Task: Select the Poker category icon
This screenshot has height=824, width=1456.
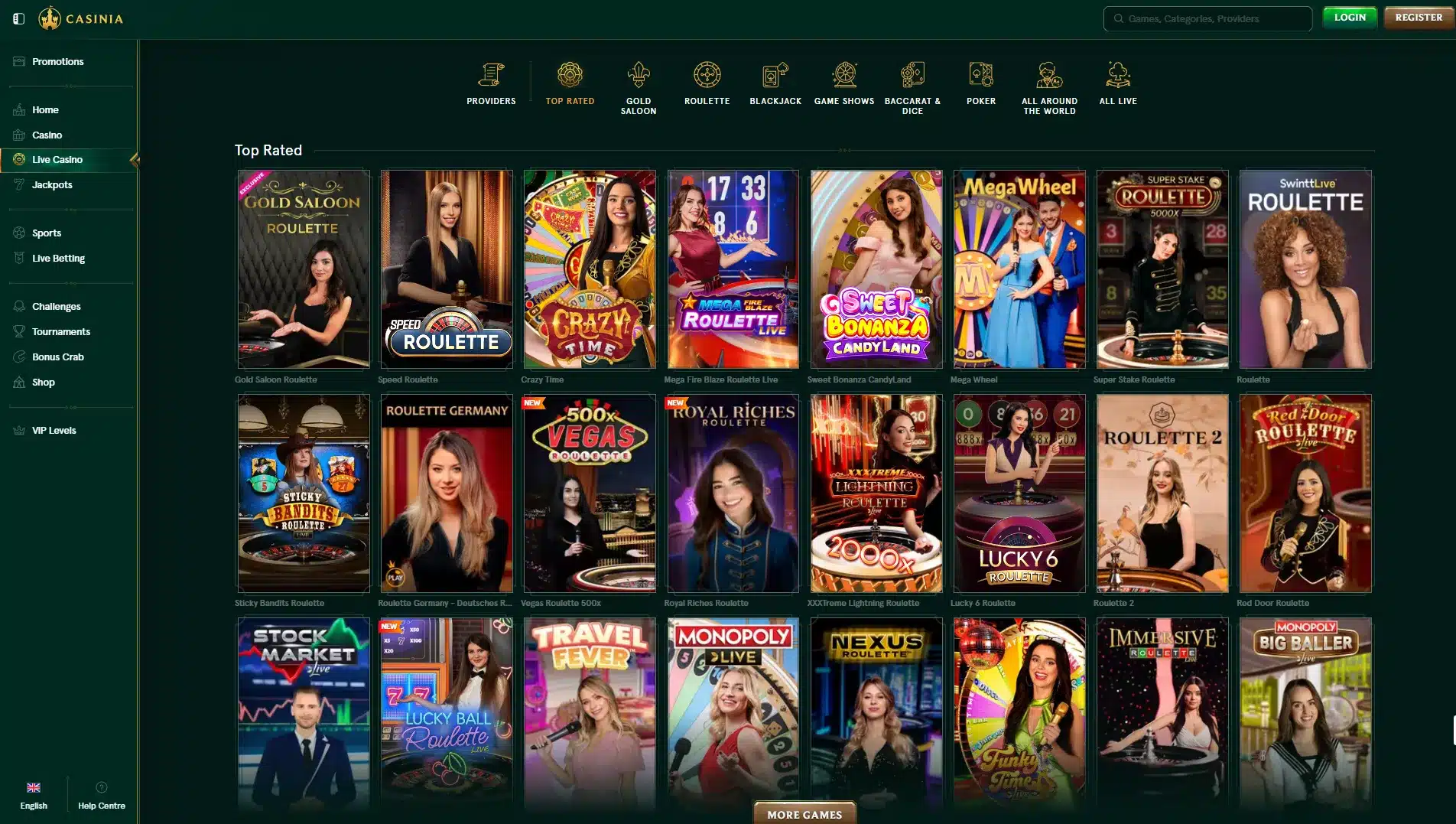Action: click(x=981, y=75)
